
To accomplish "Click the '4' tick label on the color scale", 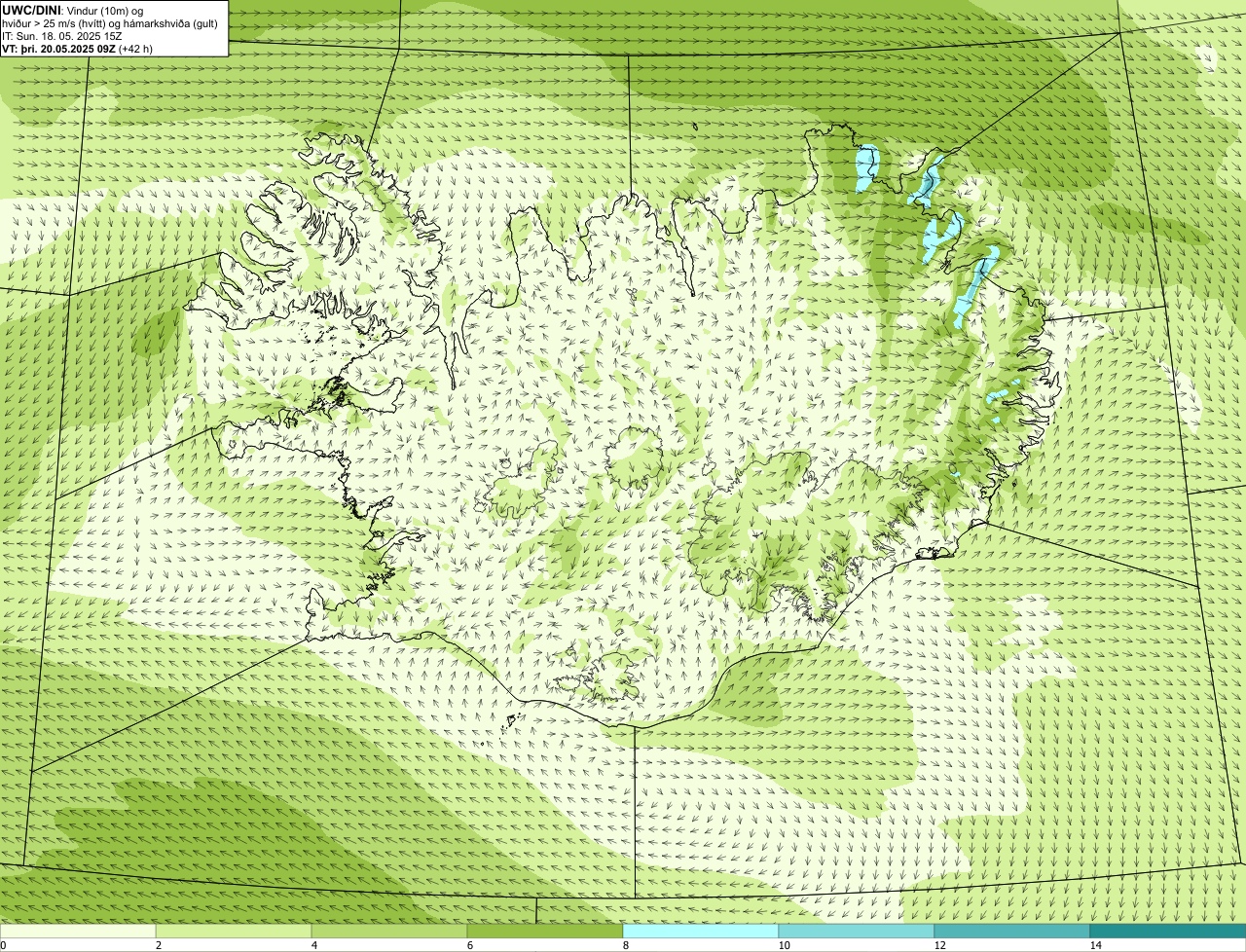I will [314, 945].
